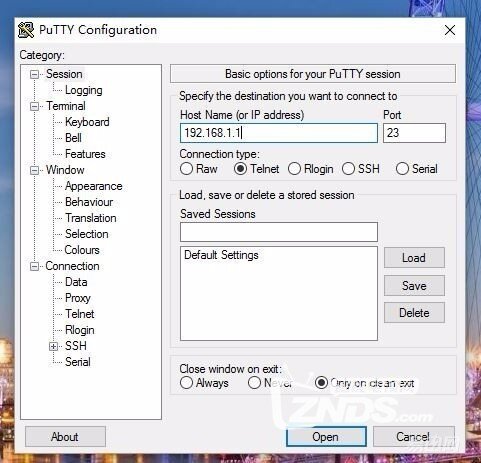This screenshot has height=463, width=481.
Task: Open the Behaviour settings category
Action: [x=89, y=202]
